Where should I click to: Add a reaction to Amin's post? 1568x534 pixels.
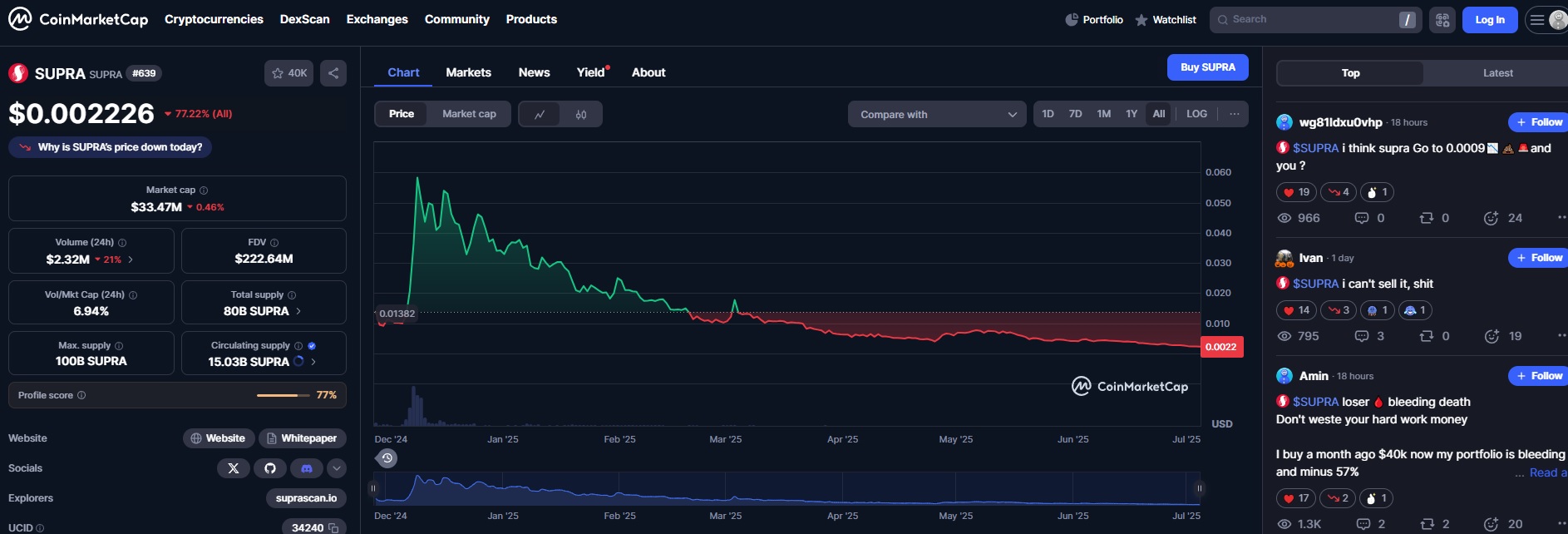coord(1492,524)
